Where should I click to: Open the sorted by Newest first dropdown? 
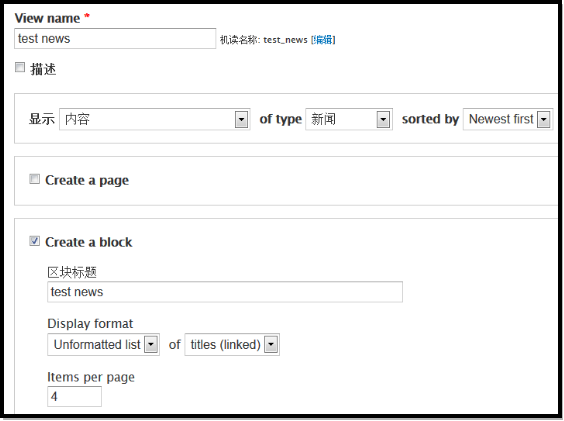tap(508, 119)
